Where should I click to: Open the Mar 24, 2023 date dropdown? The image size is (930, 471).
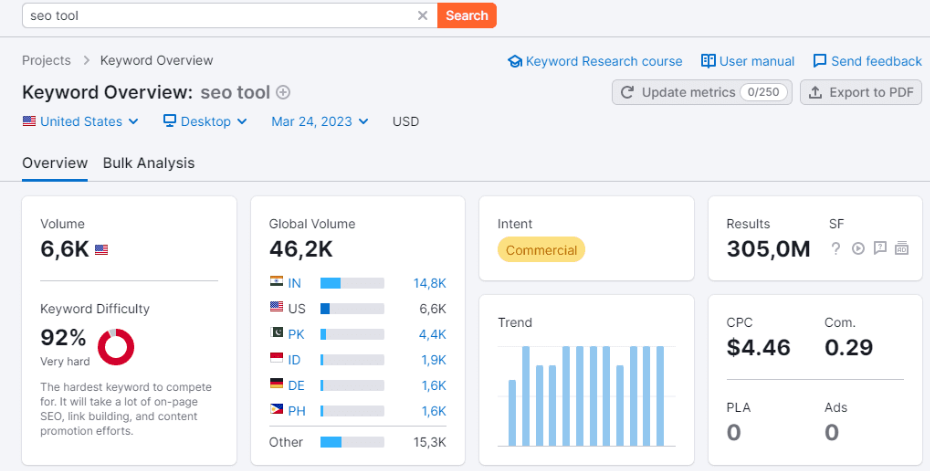(320, 122)
